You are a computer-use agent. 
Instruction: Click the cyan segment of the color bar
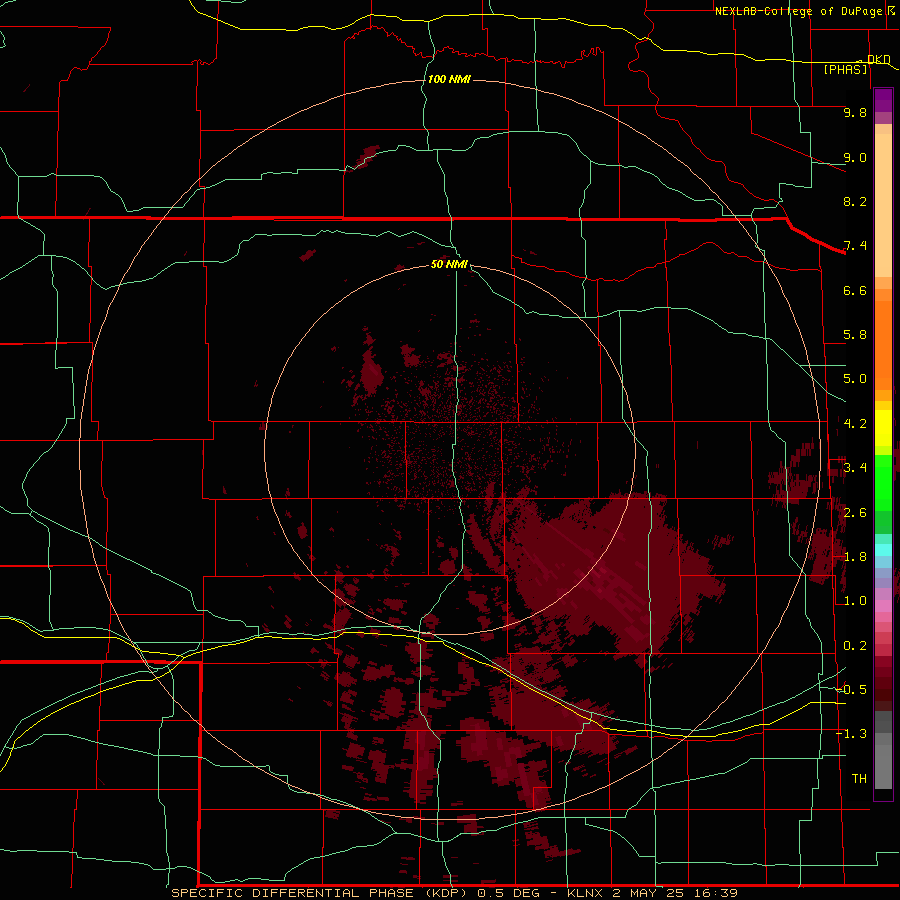click(883, 550)
